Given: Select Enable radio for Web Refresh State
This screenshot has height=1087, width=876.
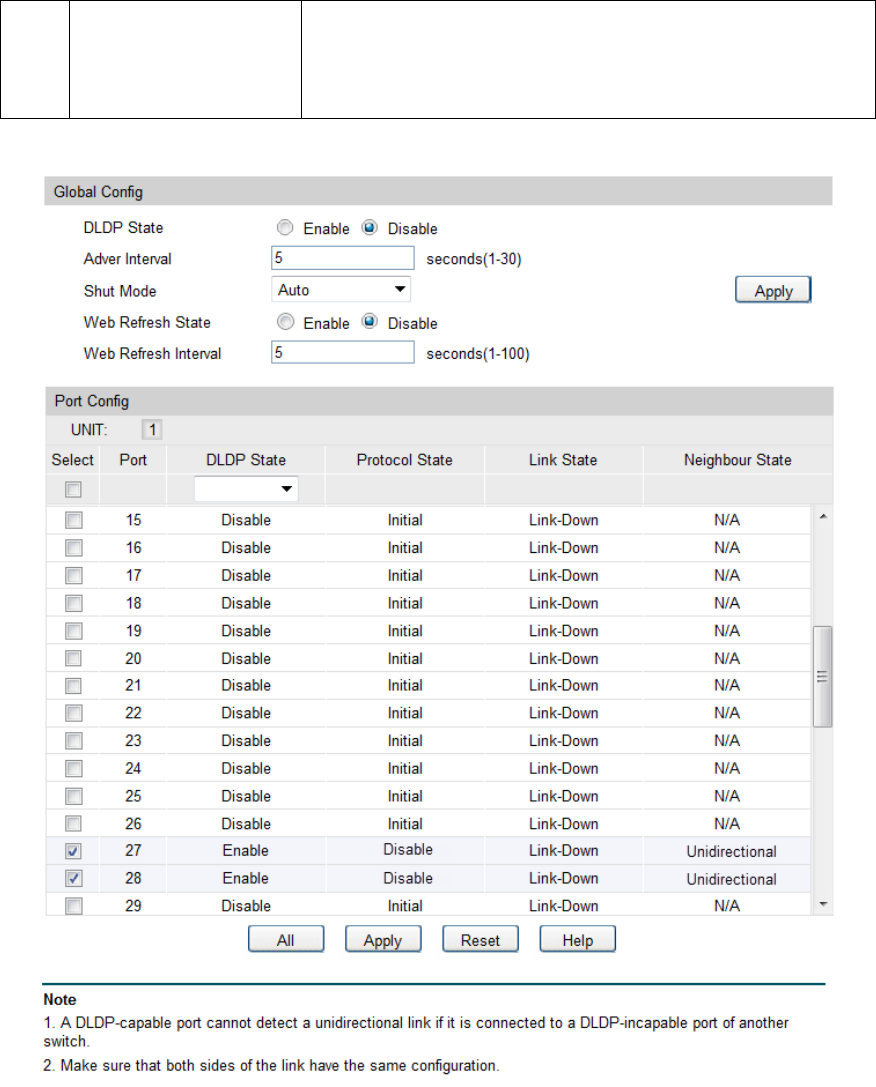Looking at the screenshot, I should click(x=285, y=322).
